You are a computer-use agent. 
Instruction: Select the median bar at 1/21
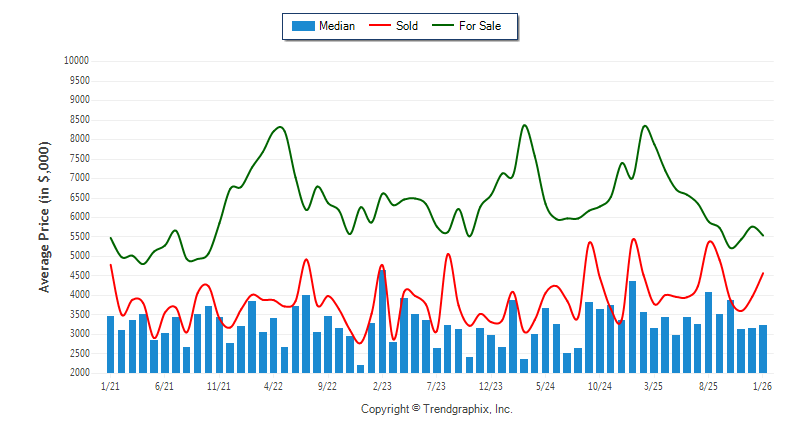coord(110,344)
